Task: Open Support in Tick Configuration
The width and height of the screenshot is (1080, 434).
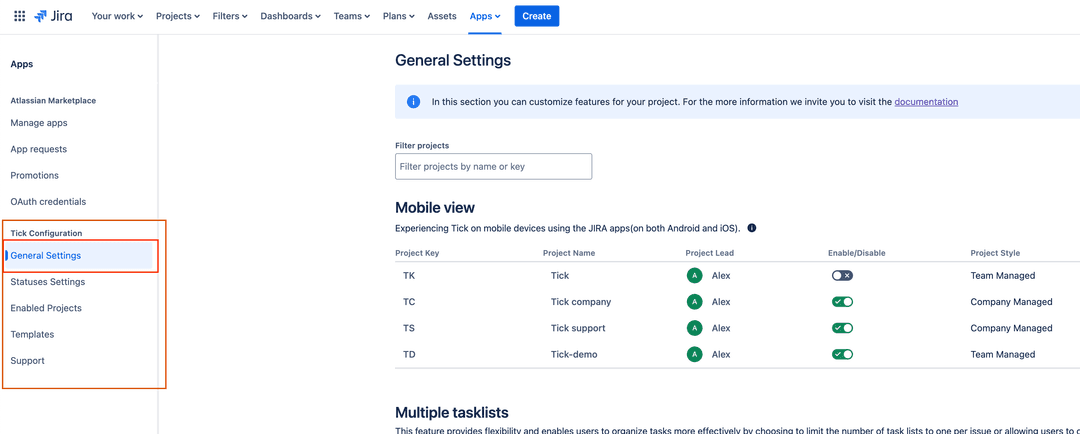Action: tap(28, 360)
